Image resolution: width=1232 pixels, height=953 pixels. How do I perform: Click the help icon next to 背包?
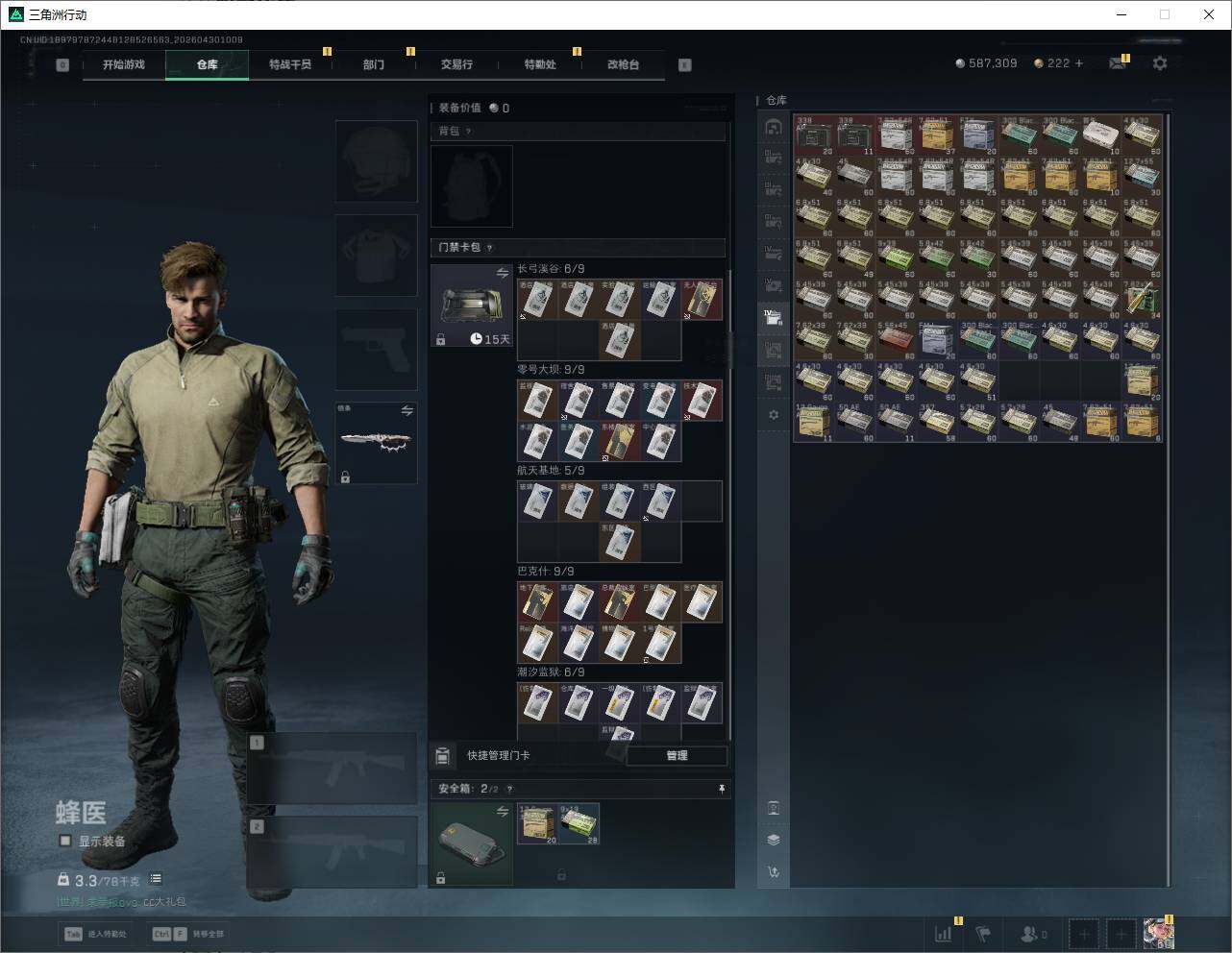[468, 132]
